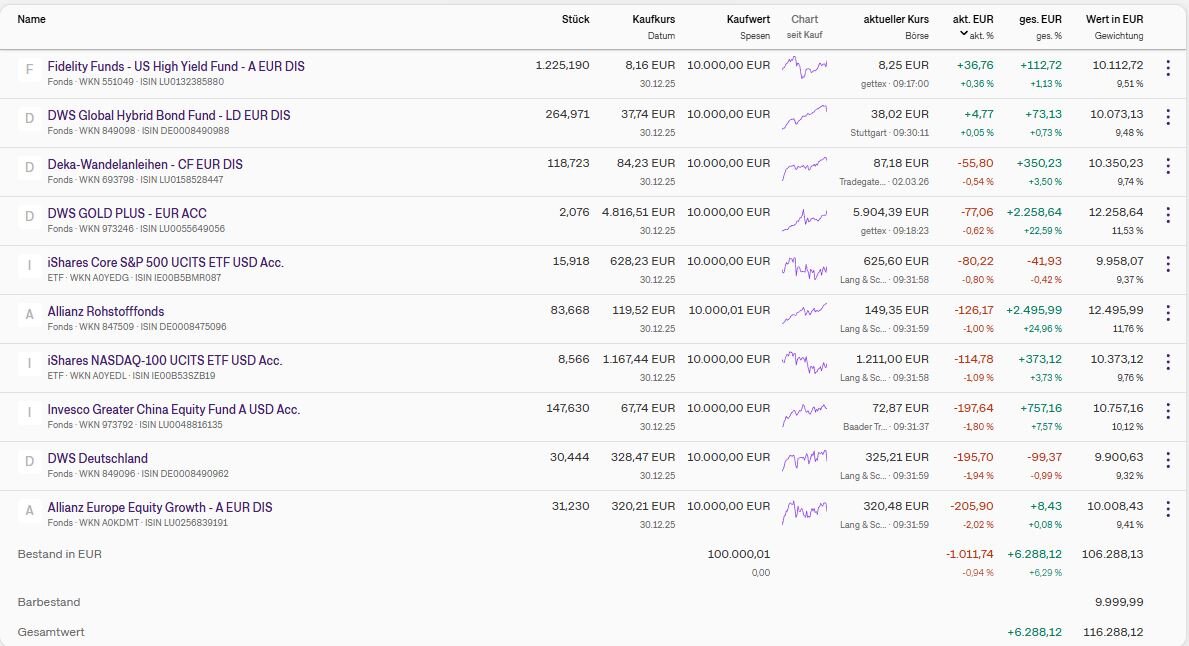
Task: Open three-dot menu for DWS Deutschland row
Action: [1167, 460]
